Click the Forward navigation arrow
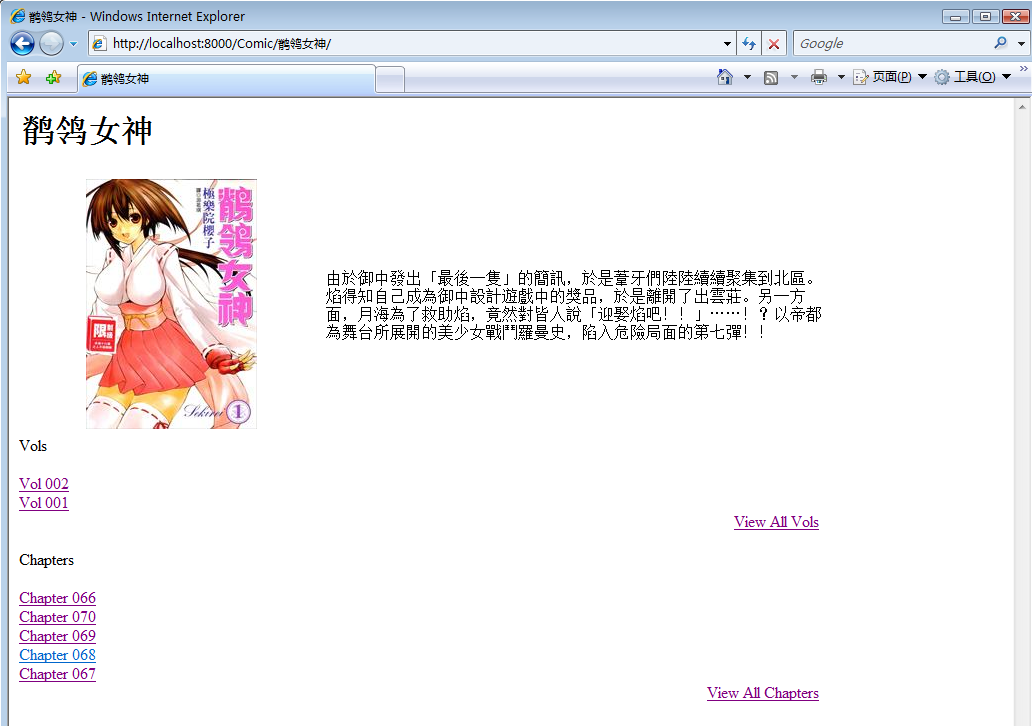The image size is (1032, 726). pyautogui.click(x=51, y=43)
